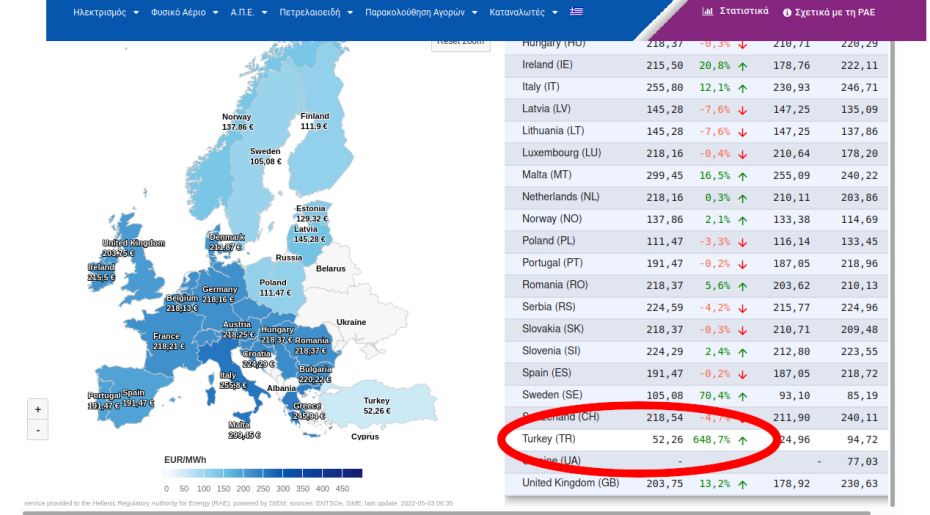Expand the Παρακολούθηση Αγορών menu

point(421,12)
